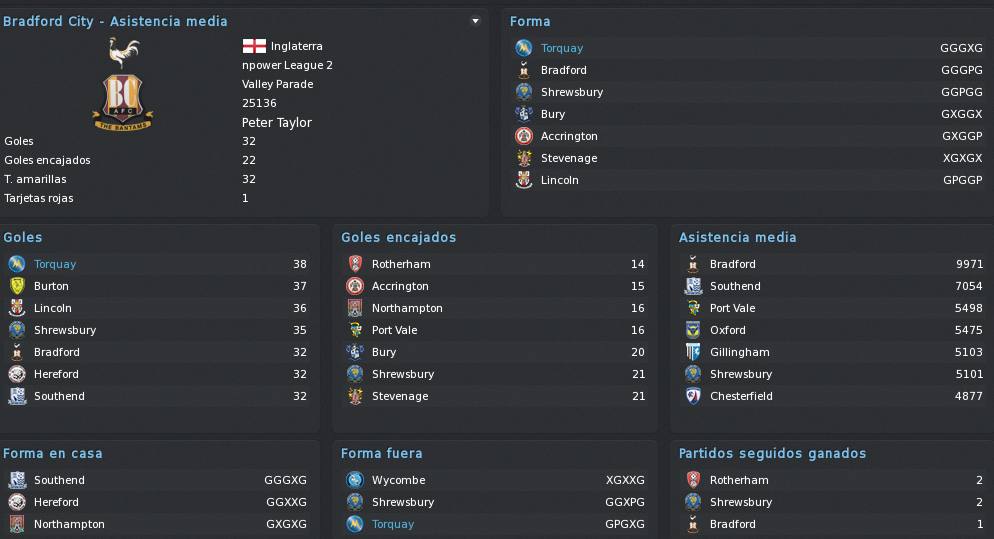This screenshot has height=539, width=994.
Task: Select the Stevenage row in Forma
Action: coord(749,159)
